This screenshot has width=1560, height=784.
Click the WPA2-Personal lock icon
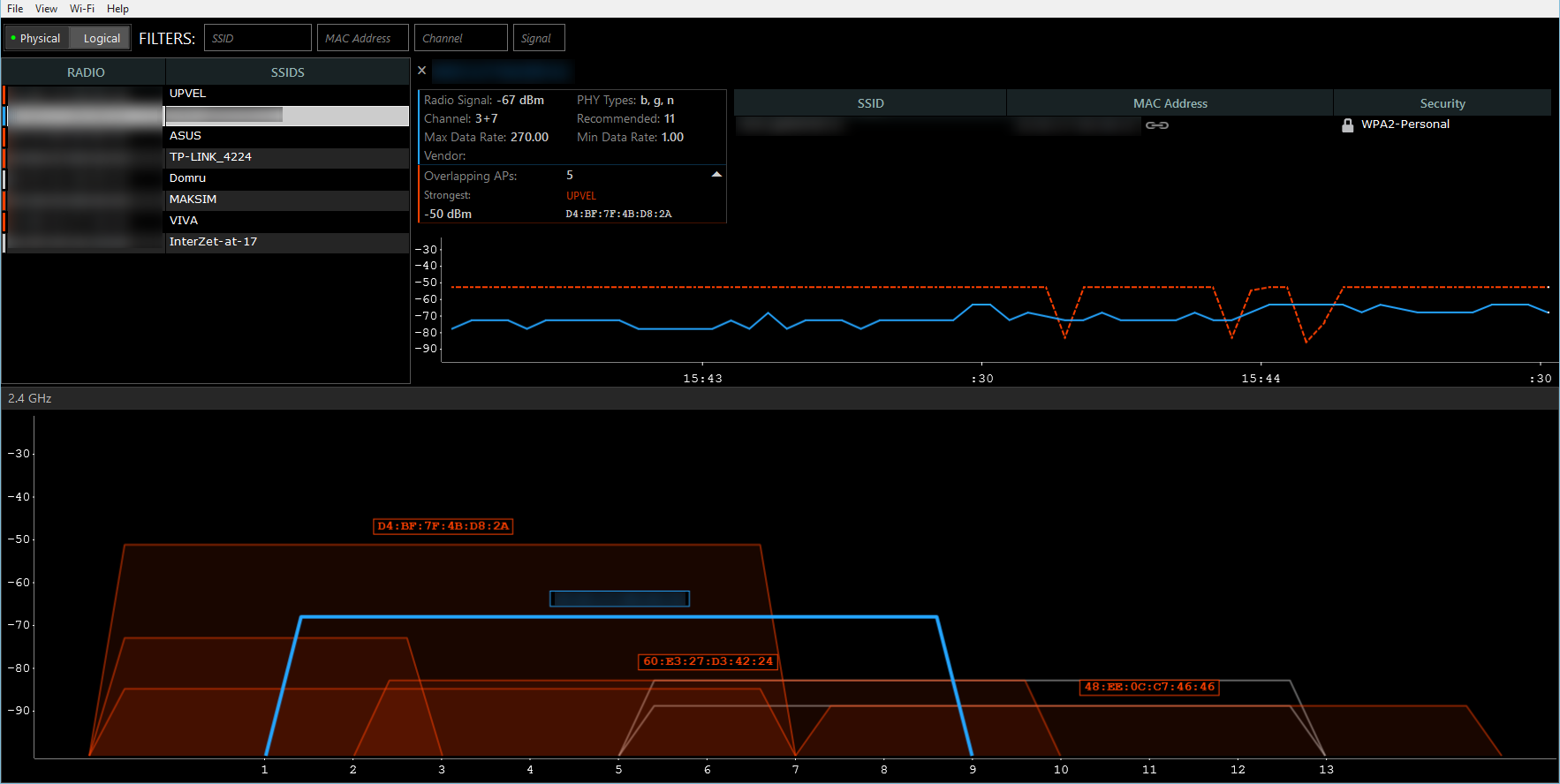click(1347, 125)
